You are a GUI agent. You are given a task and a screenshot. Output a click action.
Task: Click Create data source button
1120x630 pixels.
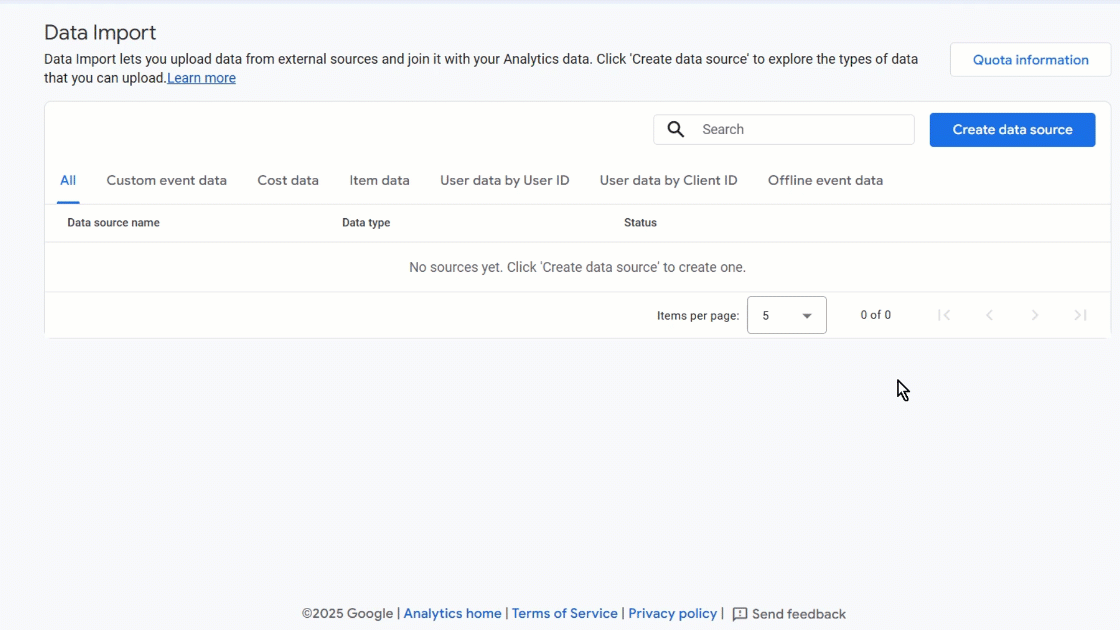tap(1012, 130)
